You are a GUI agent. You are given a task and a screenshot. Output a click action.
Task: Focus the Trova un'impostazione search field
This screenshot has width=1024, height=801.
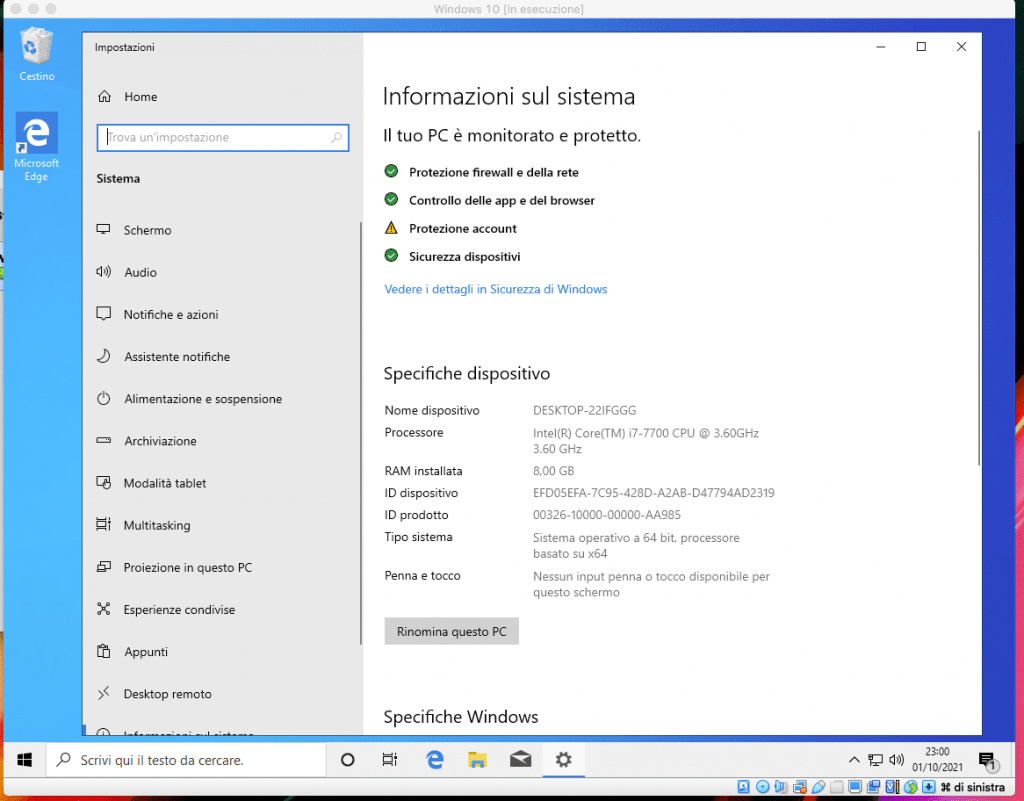click(223, 138)
